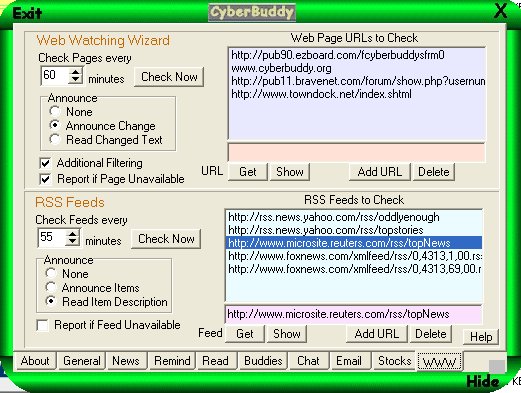
Task: Select the None radio under Web Announce
Action: point(55,111)
